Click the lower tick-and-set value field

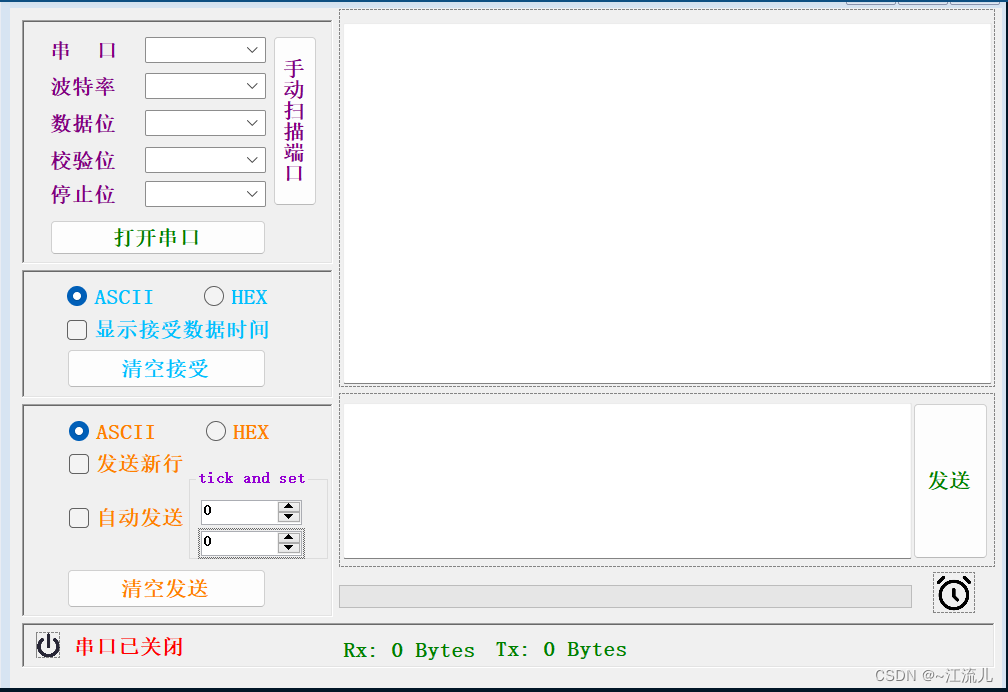[x=240, y=542]
